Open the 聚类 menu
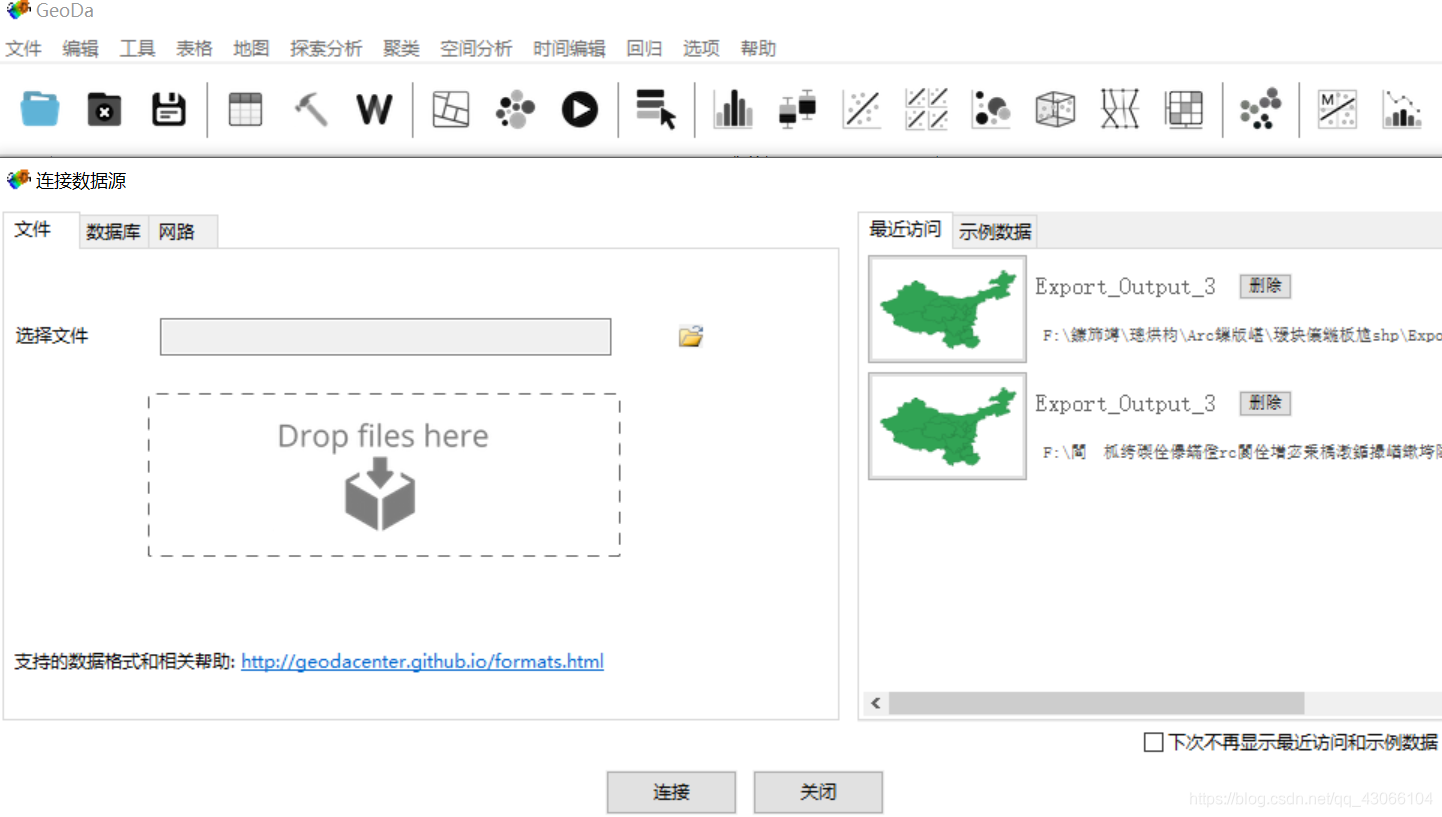This screenshot has height=817, width=1442. pos(401,48)
